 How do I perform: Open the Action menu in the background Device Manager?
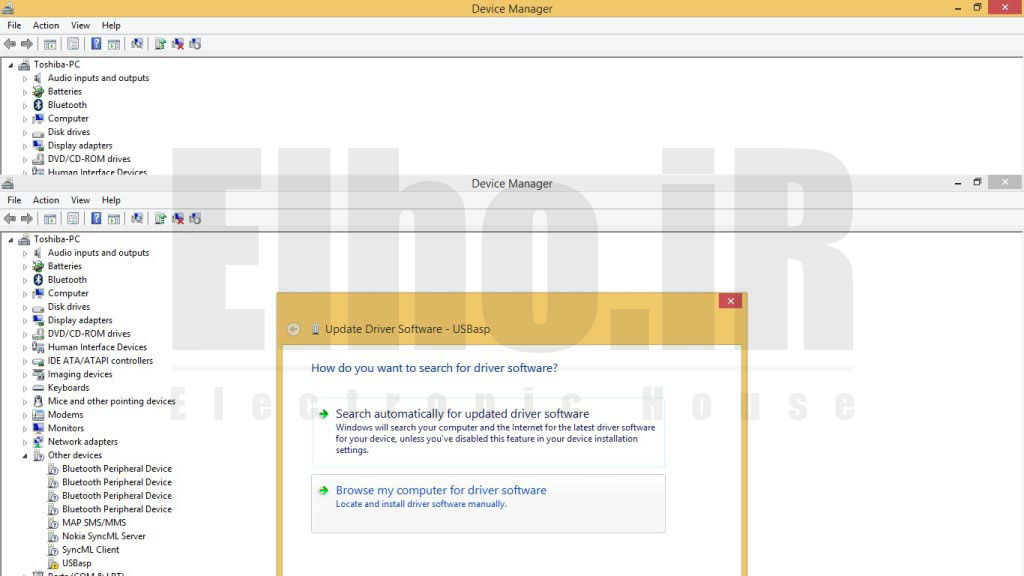[46, 25]
